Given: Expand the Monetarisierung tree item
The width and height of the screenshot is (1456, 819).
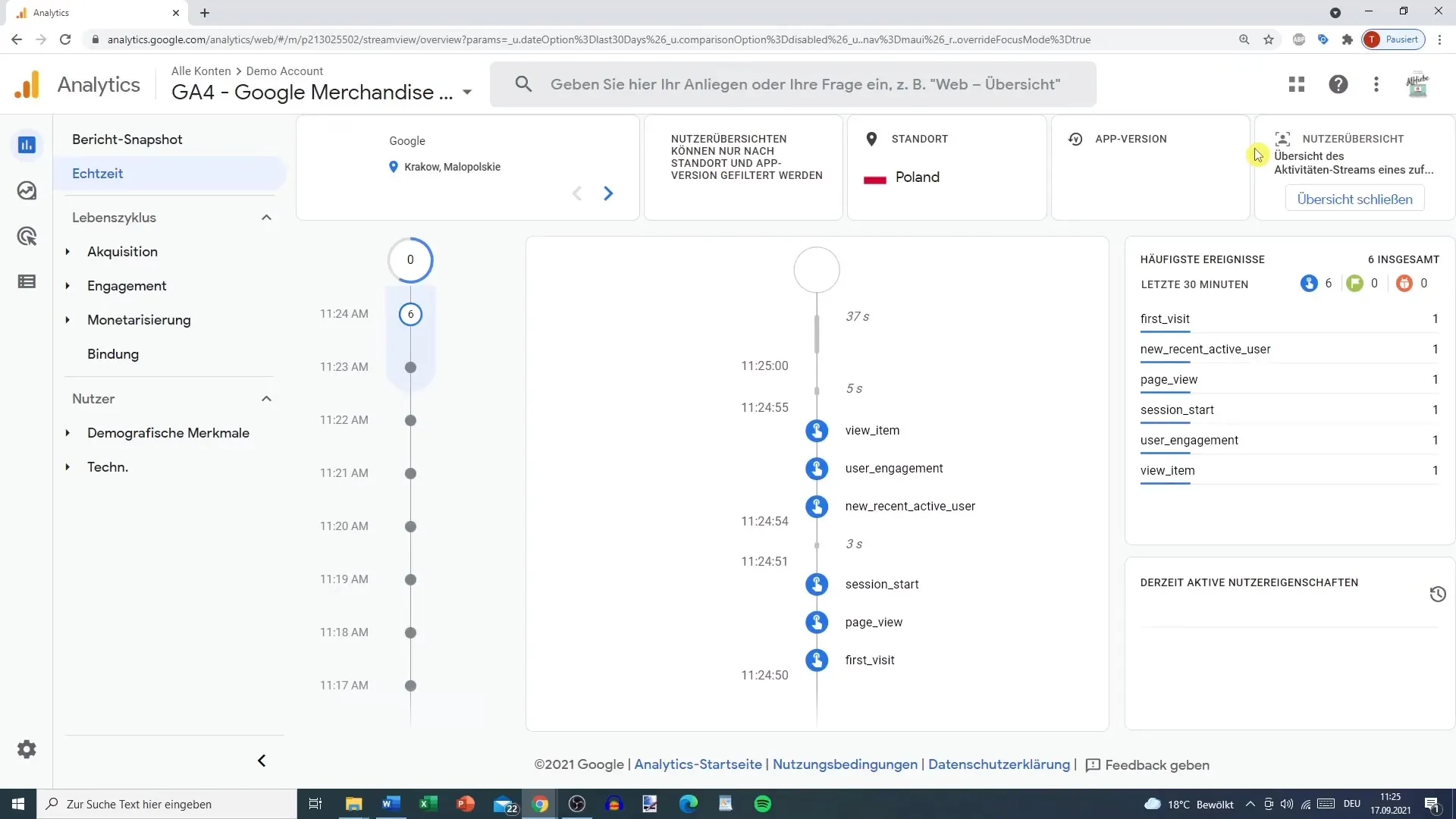Looking at the screenshot, I should coord(67,320).
